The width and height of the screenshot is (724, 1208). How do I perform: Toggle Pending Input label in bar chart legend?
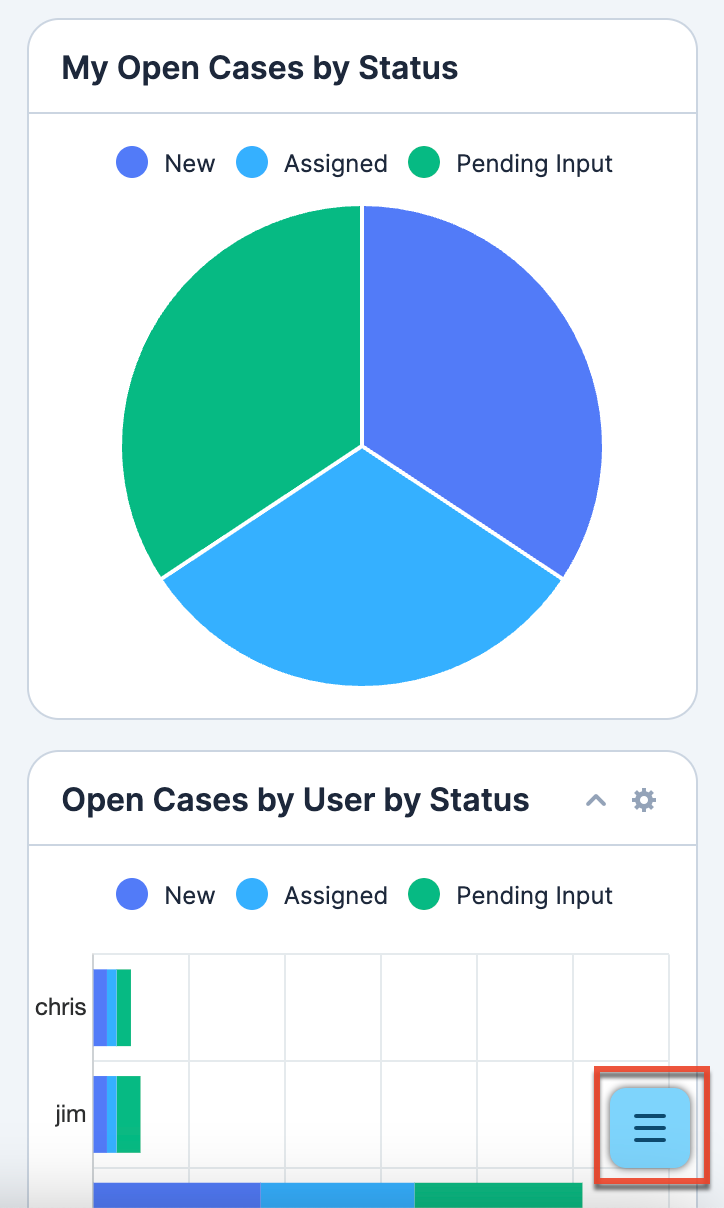(x=534, y=895)
